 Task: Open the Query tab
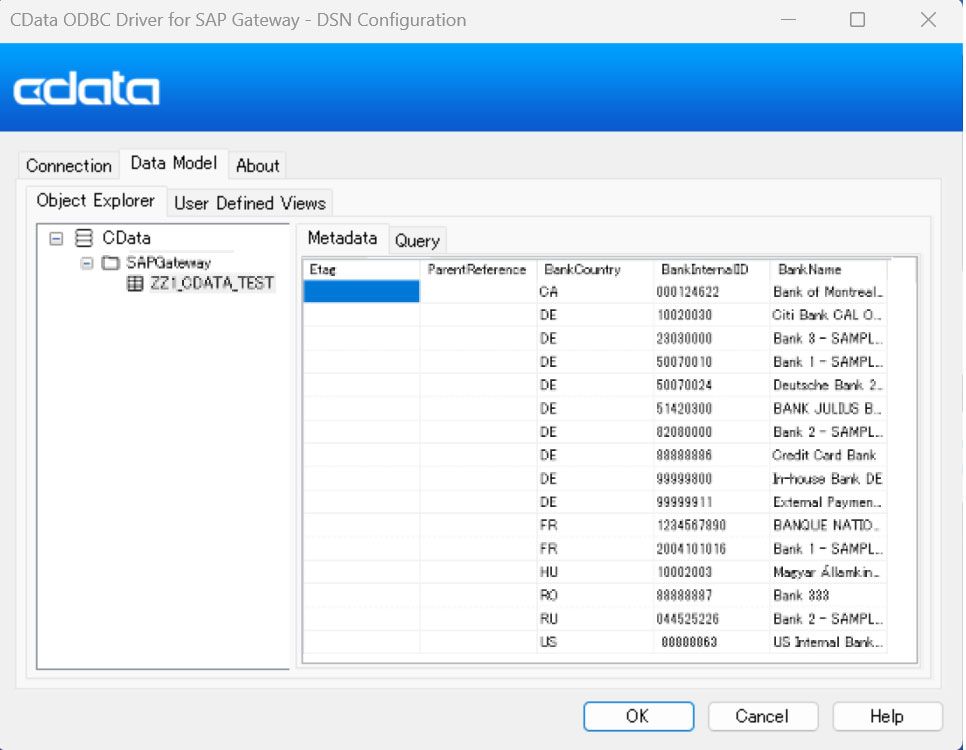(x=417, y=240)
